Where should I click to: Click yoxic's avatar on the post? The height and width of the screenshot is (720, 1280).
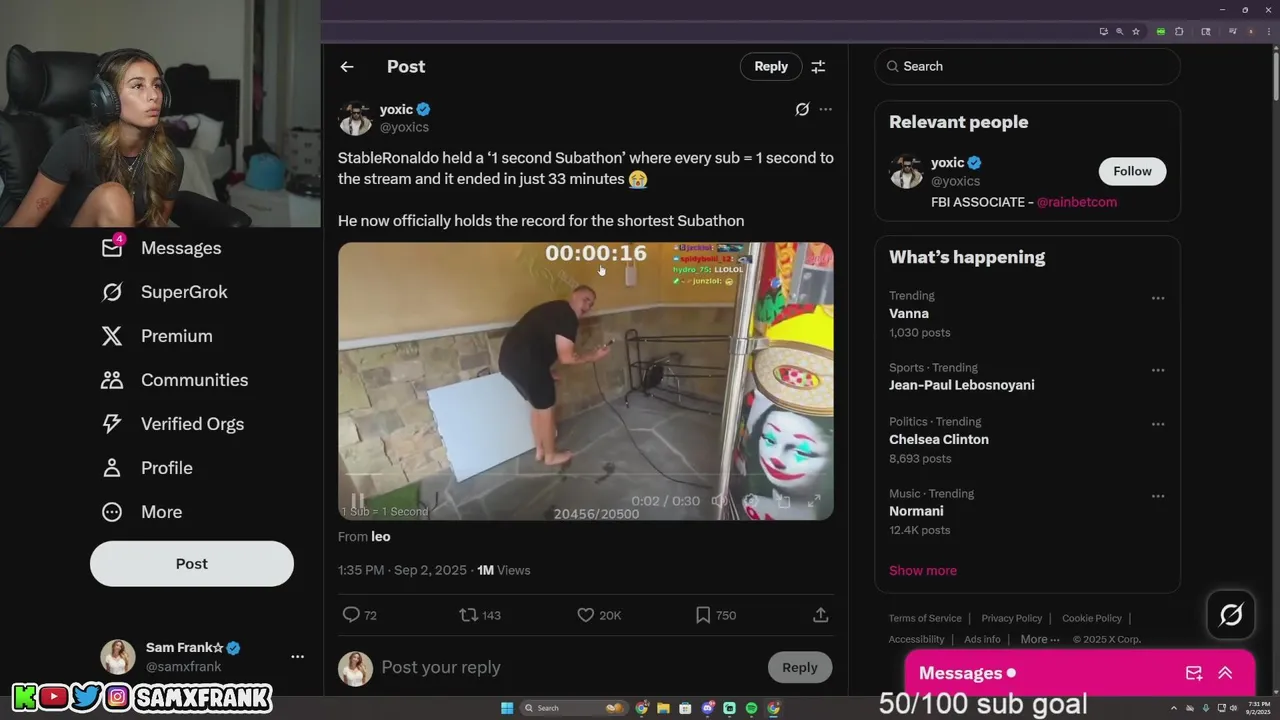coord(355,118)
